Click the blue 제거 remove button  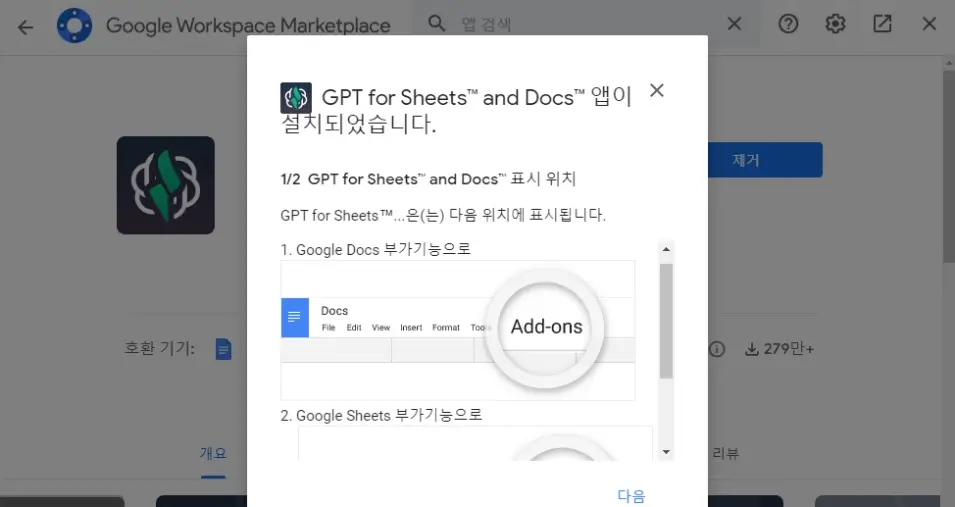coord(765,160)
